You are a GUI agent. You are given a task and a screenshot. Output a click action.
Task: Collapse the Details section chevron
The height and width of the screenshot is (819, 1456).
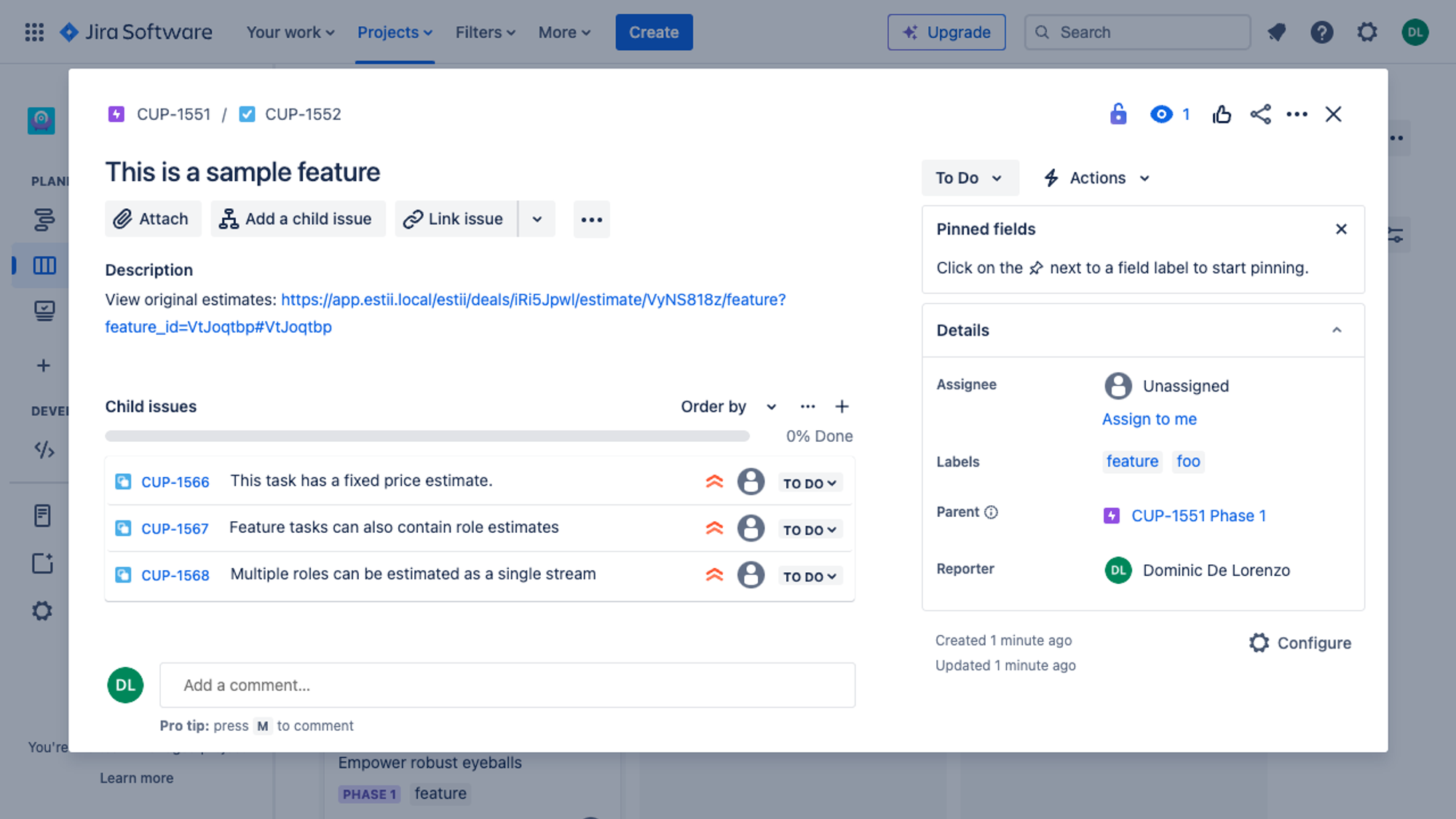tap(1337, 331)
